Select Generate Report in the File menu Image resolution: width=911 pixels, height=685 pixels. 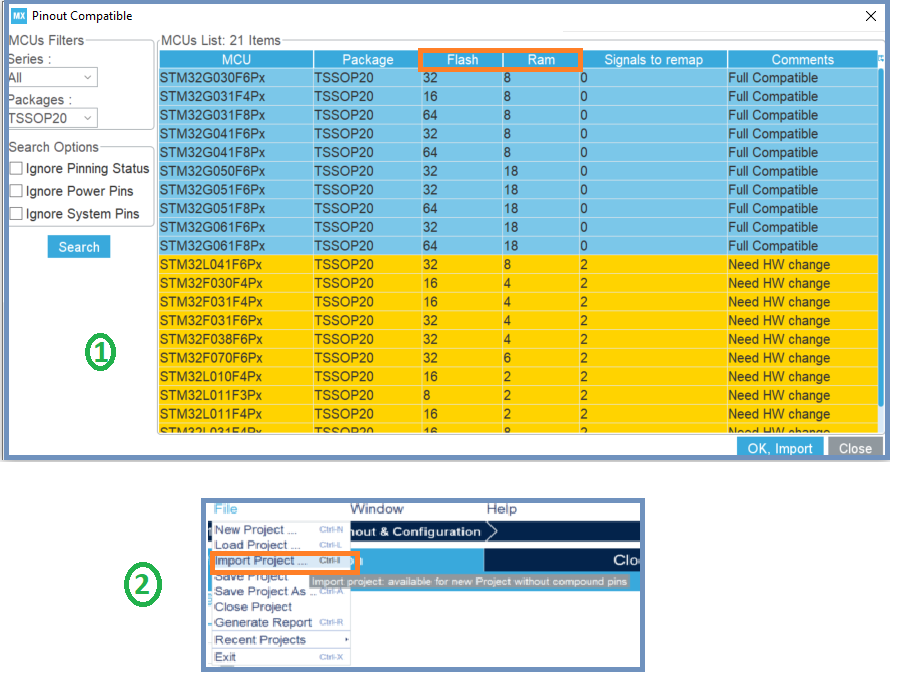[279, 622]
